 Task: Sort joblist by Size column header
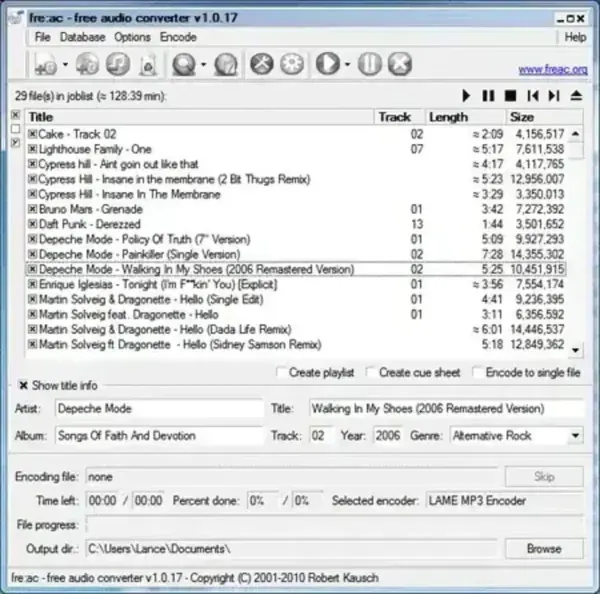coord(545,117)
